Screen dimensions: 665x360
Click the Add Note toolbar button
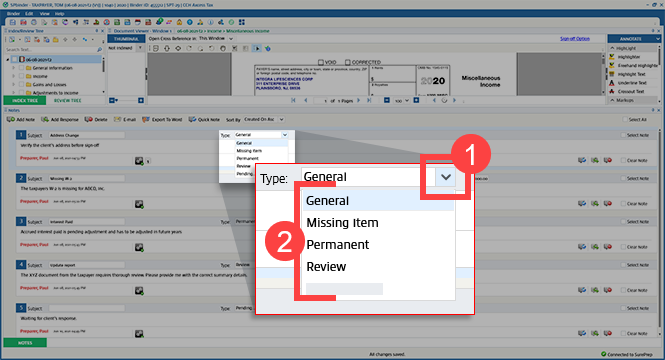21,120
